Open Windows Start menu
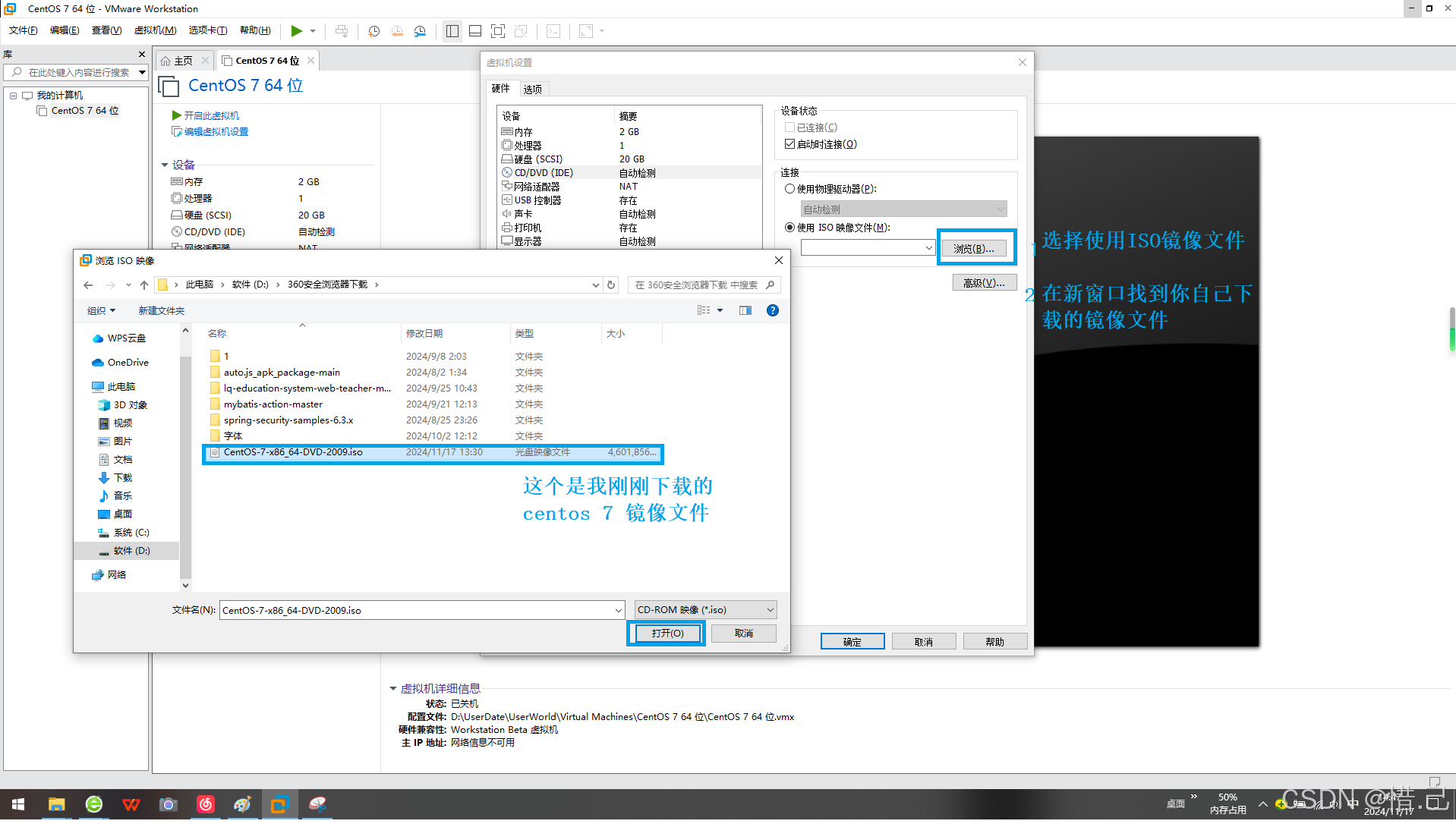Screen dimensions: 1456x824 pos(18,804)
